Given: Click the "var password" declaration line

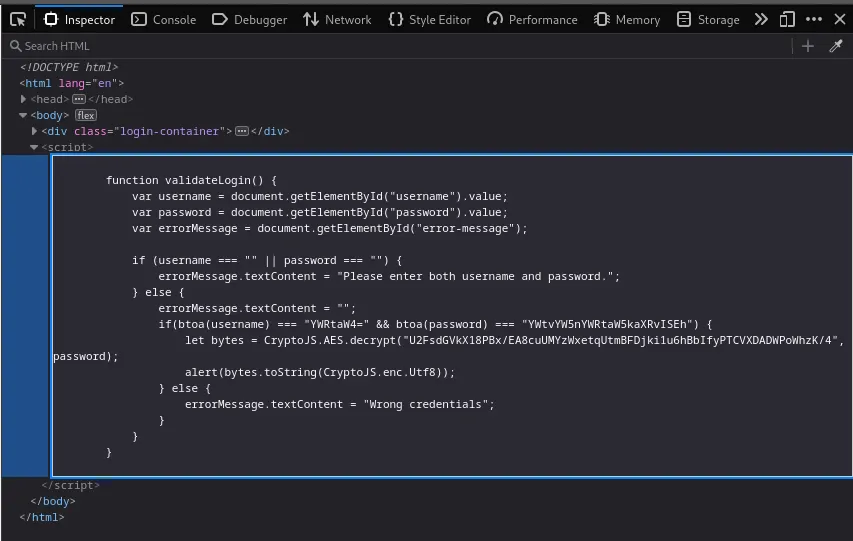Looking at the screenshot, I should tap(320, 212).
